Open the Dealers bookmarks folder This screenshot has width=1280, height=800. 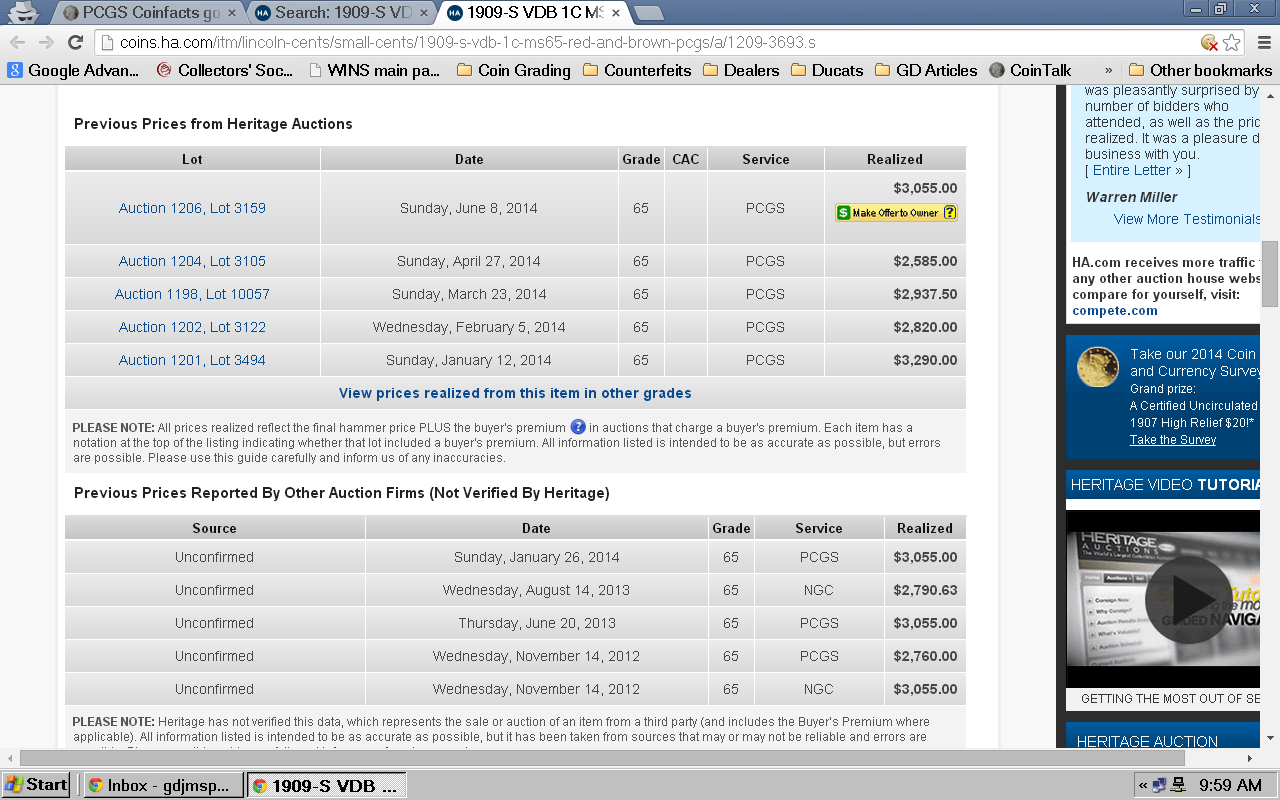pos(741,70)
